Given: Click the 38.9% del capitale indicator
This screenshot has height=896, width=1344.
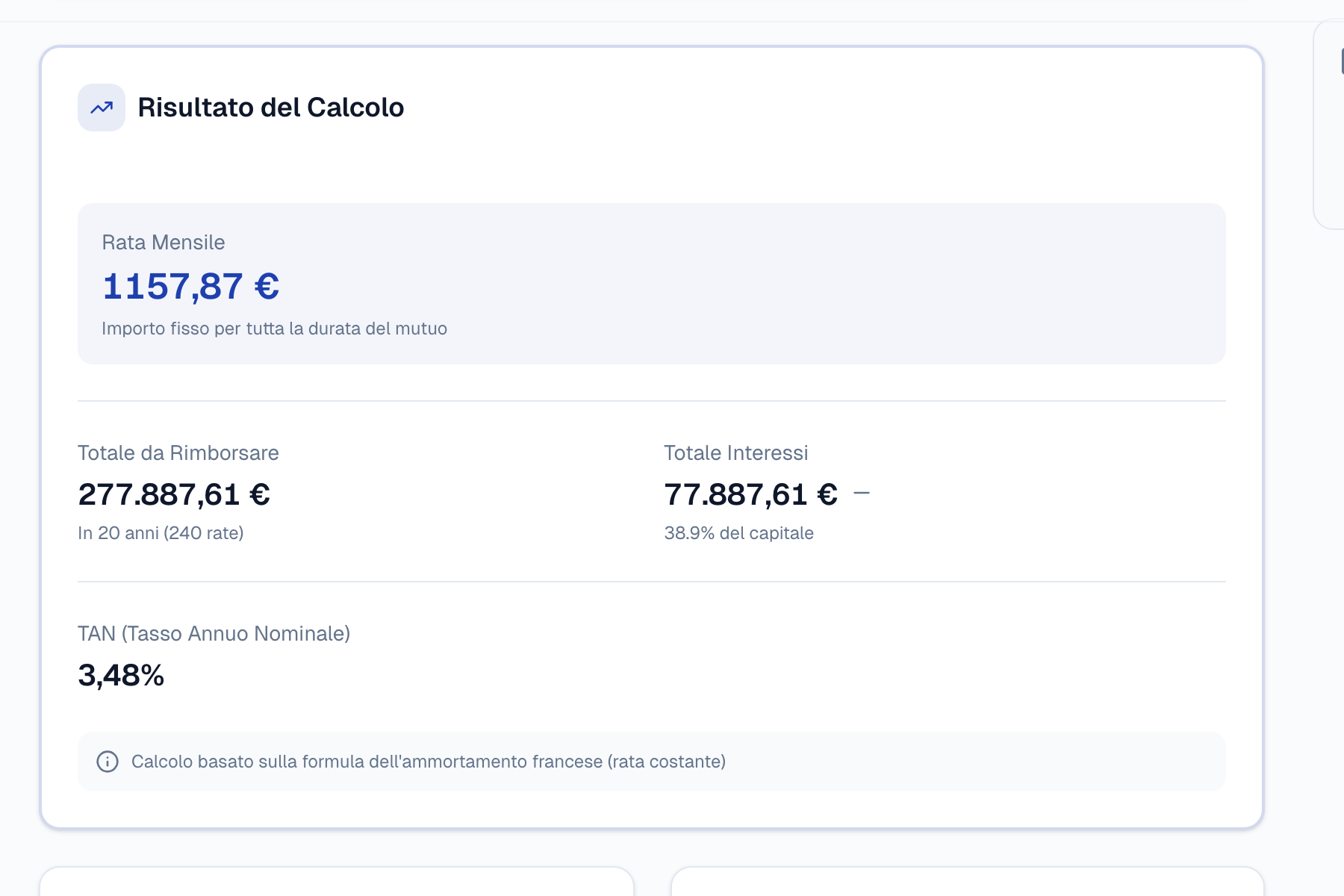Looking at the screenshot, I should [739, 533].
